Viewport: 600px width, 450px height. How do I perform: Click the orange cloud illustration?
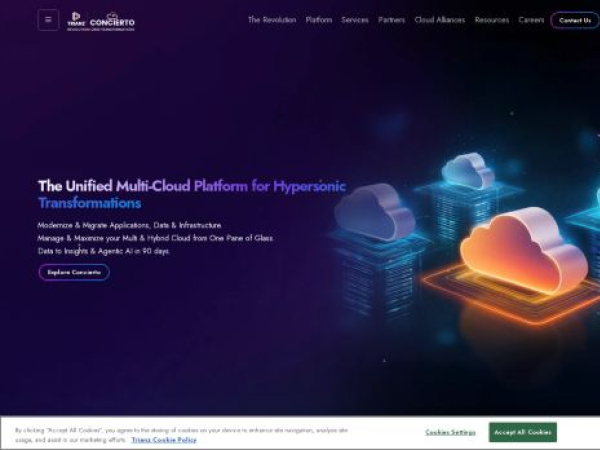(524, 251)
